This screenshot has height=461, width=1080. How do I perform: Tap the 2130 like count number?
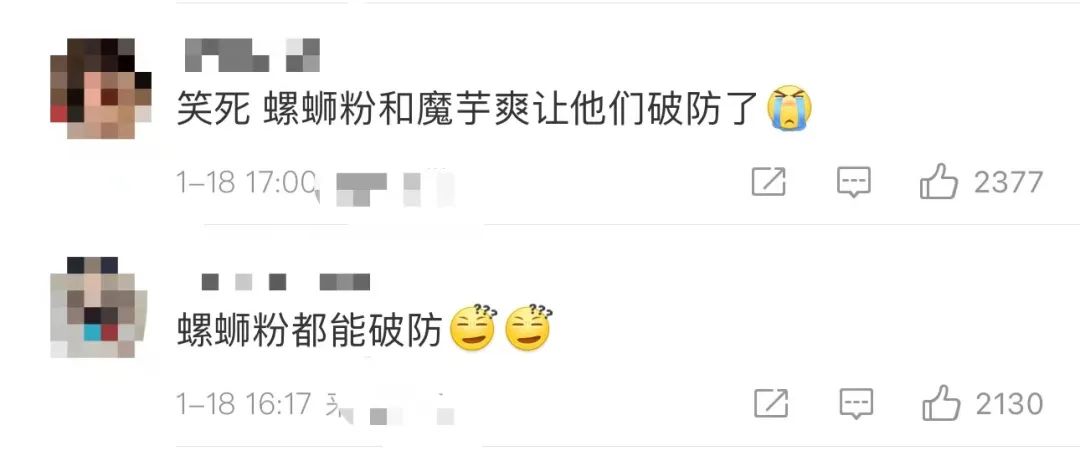1009,404
